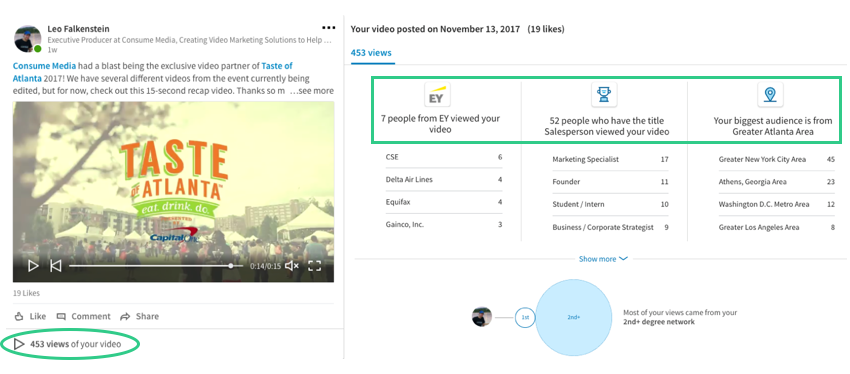
Task: Click the '7 people from EY viewed' text
Action: 440,124
